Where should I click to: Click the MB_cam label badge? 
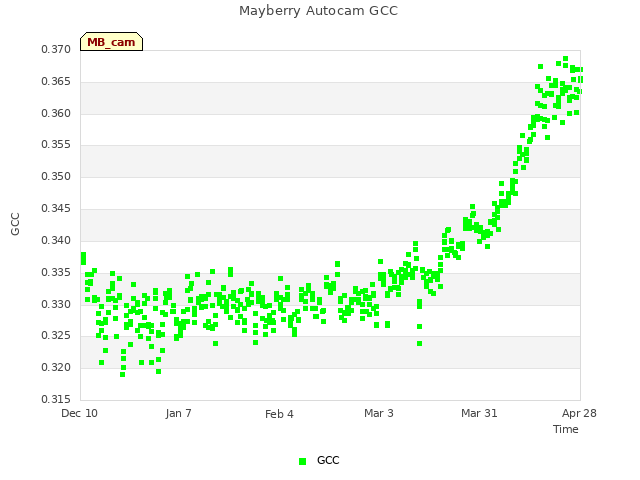(x=111, y=42)
